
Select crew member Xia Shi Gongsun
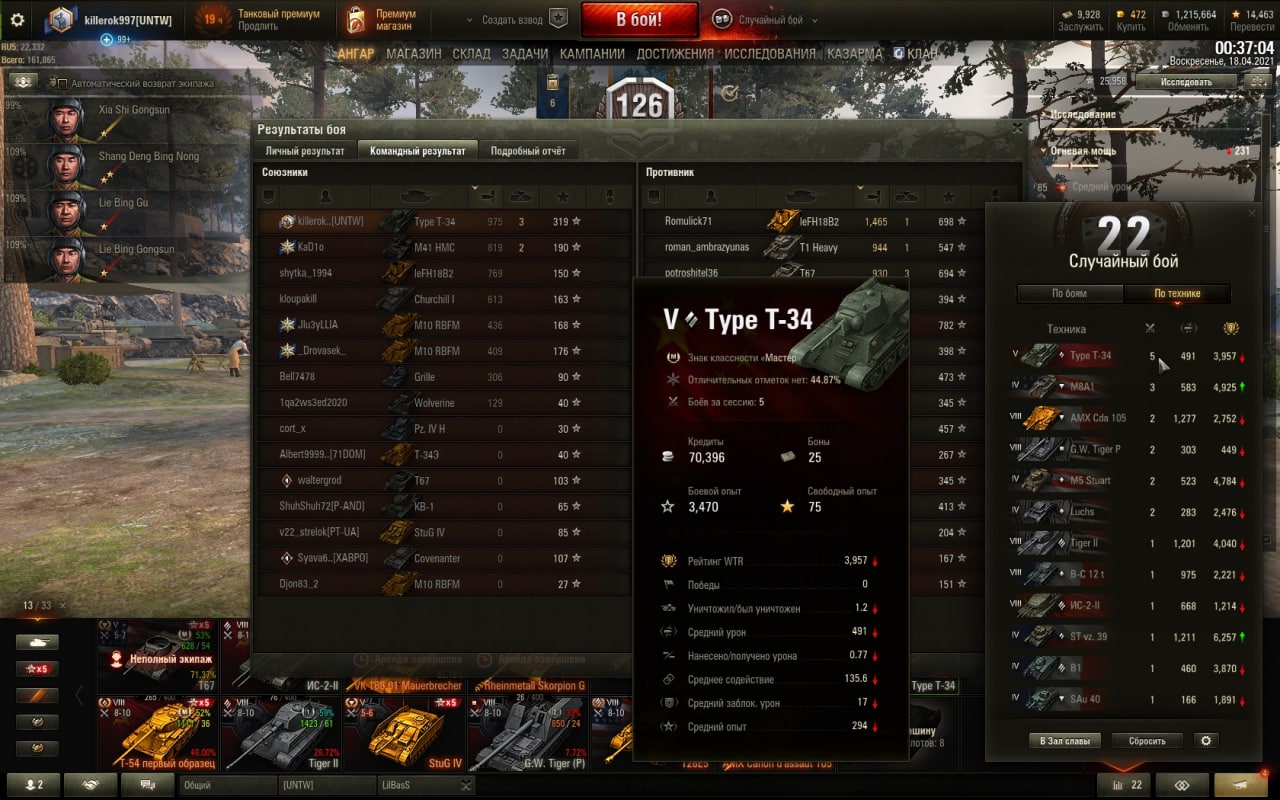[102, 118]
